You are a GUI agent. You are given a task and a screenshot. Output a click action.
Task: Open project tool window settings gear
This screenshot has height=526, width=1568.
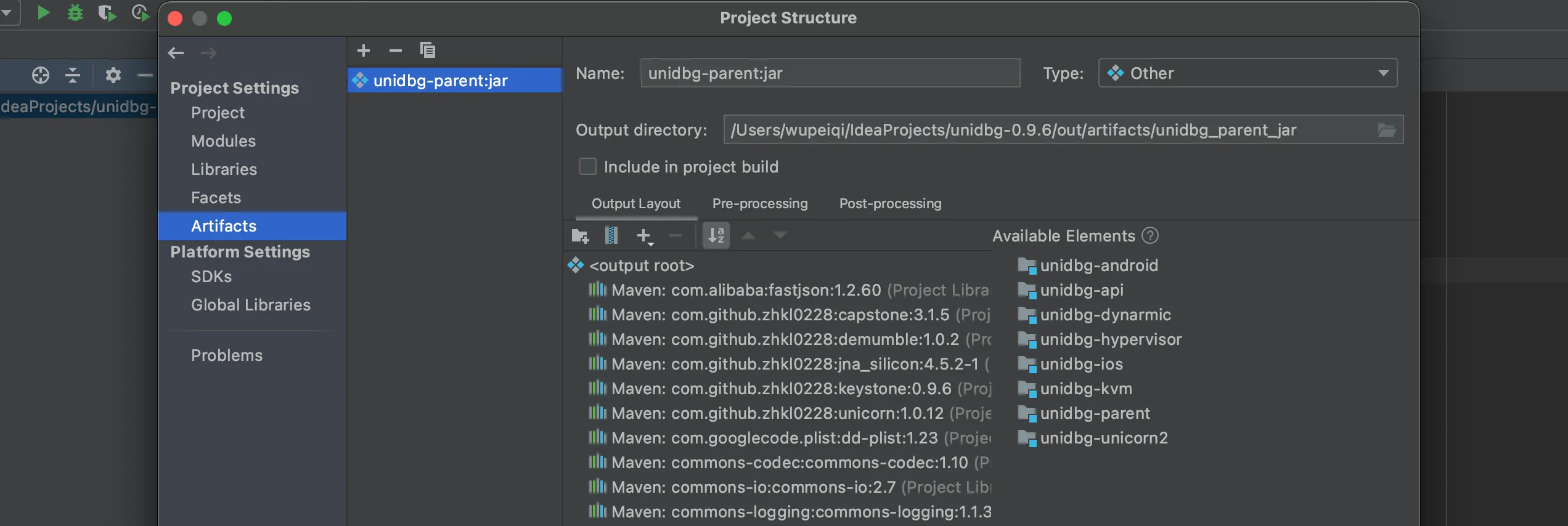113,75
